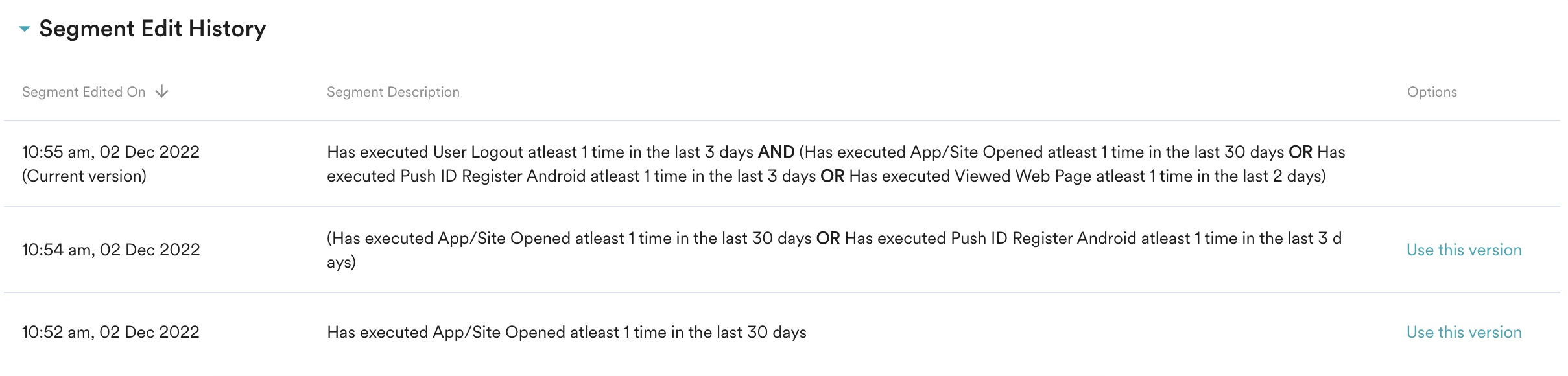Click the Segment Description column header
This screenshot has height=376, width=1568.
coord(393,92)
